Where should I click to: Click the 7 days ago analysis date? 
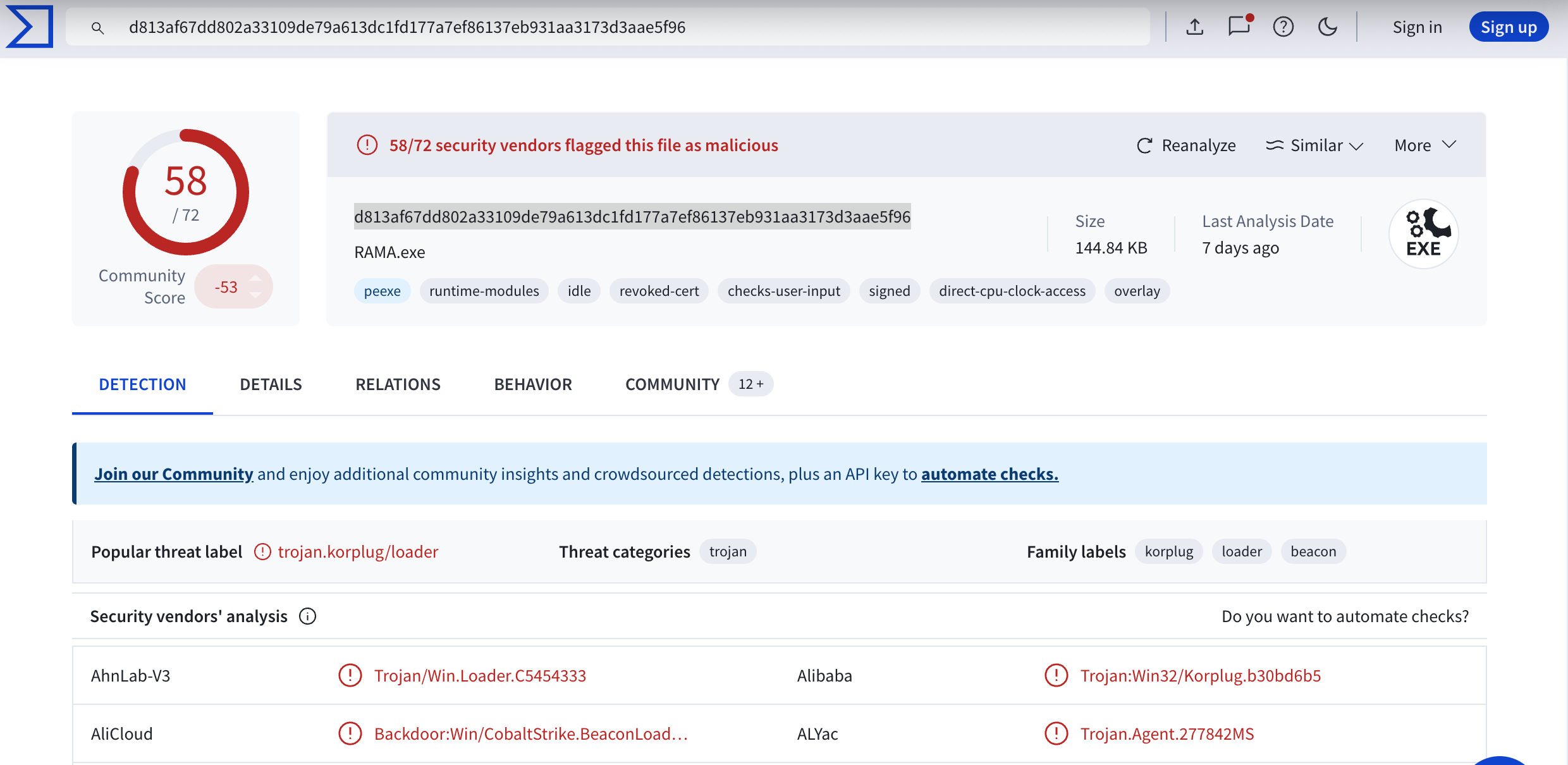coord(1240,248)
